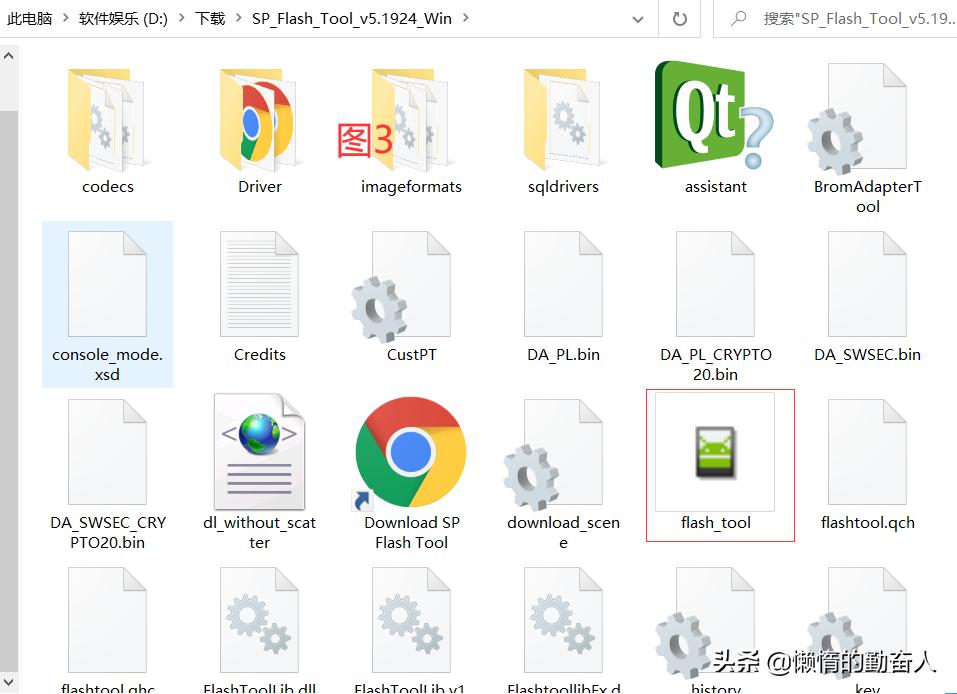This screenshot has height=694, width=957.
Task: Open the codecs folder
Action: click(x=106, y=121)
